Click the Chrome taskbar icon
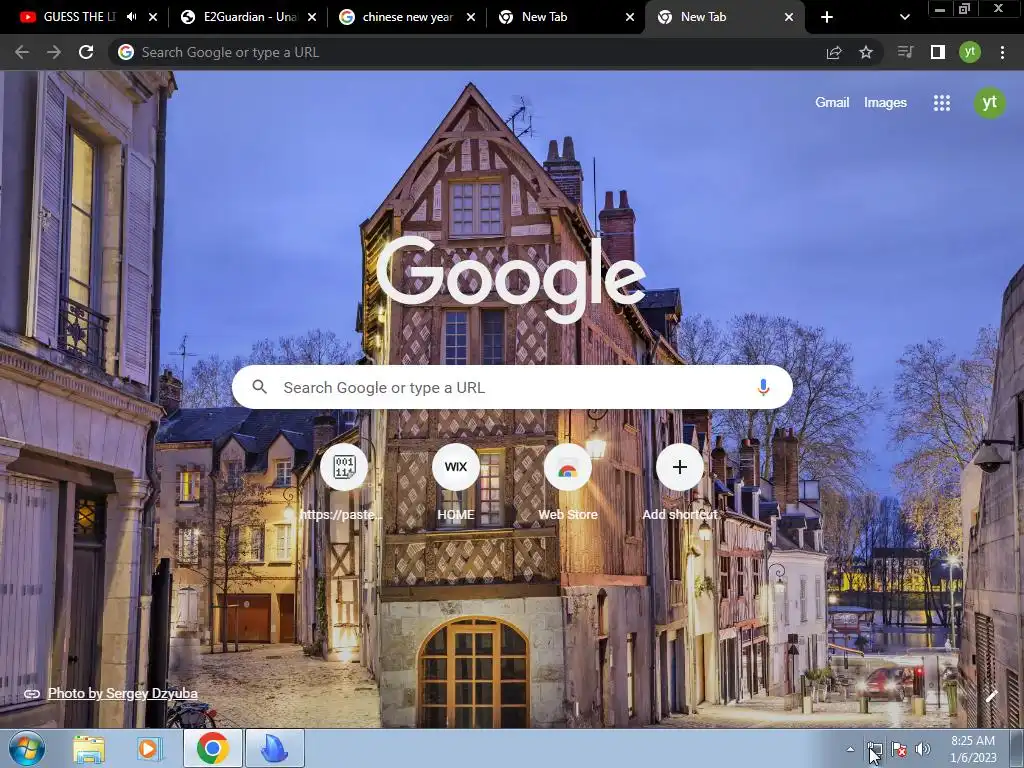 (x=213, y=748)
